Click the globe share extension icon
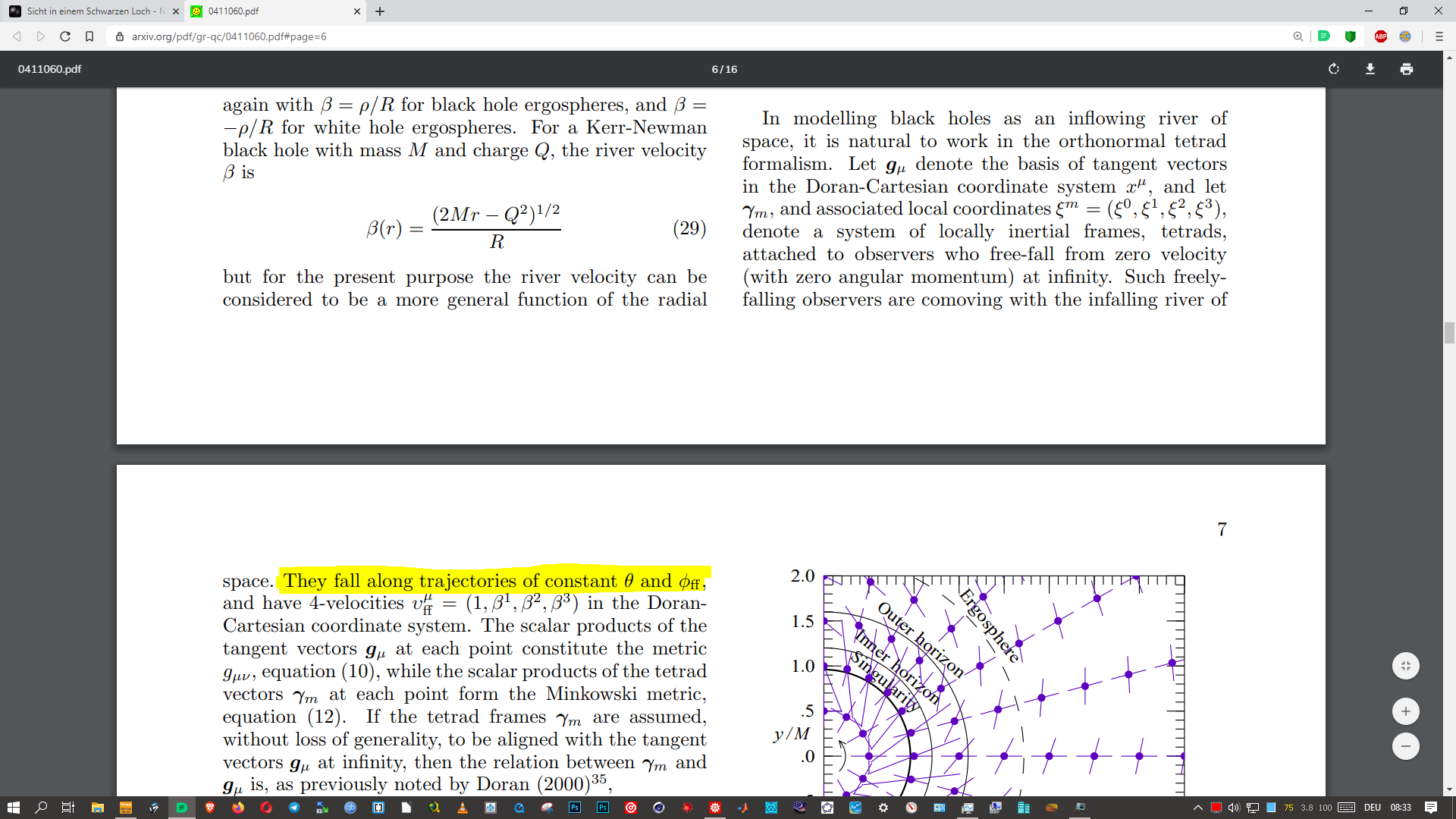The width and height of the screenshot is (1456, 819). 1405,36
